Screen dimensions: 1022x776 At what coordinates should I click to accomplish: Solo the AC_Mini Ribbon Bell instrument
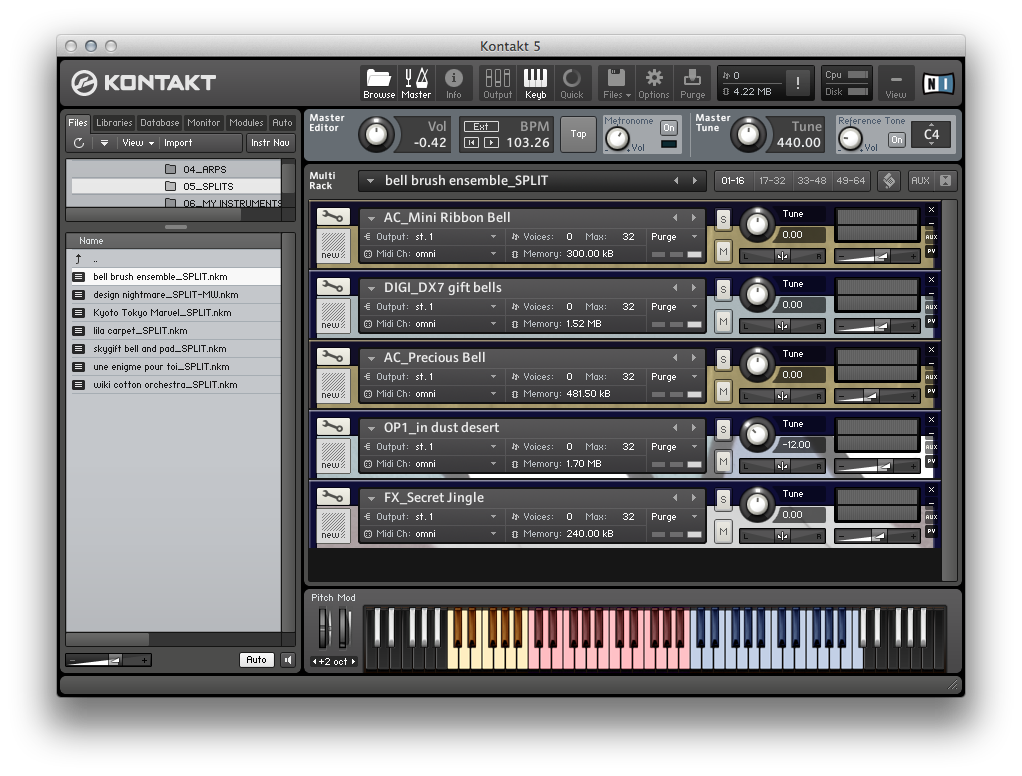(723, 220)
